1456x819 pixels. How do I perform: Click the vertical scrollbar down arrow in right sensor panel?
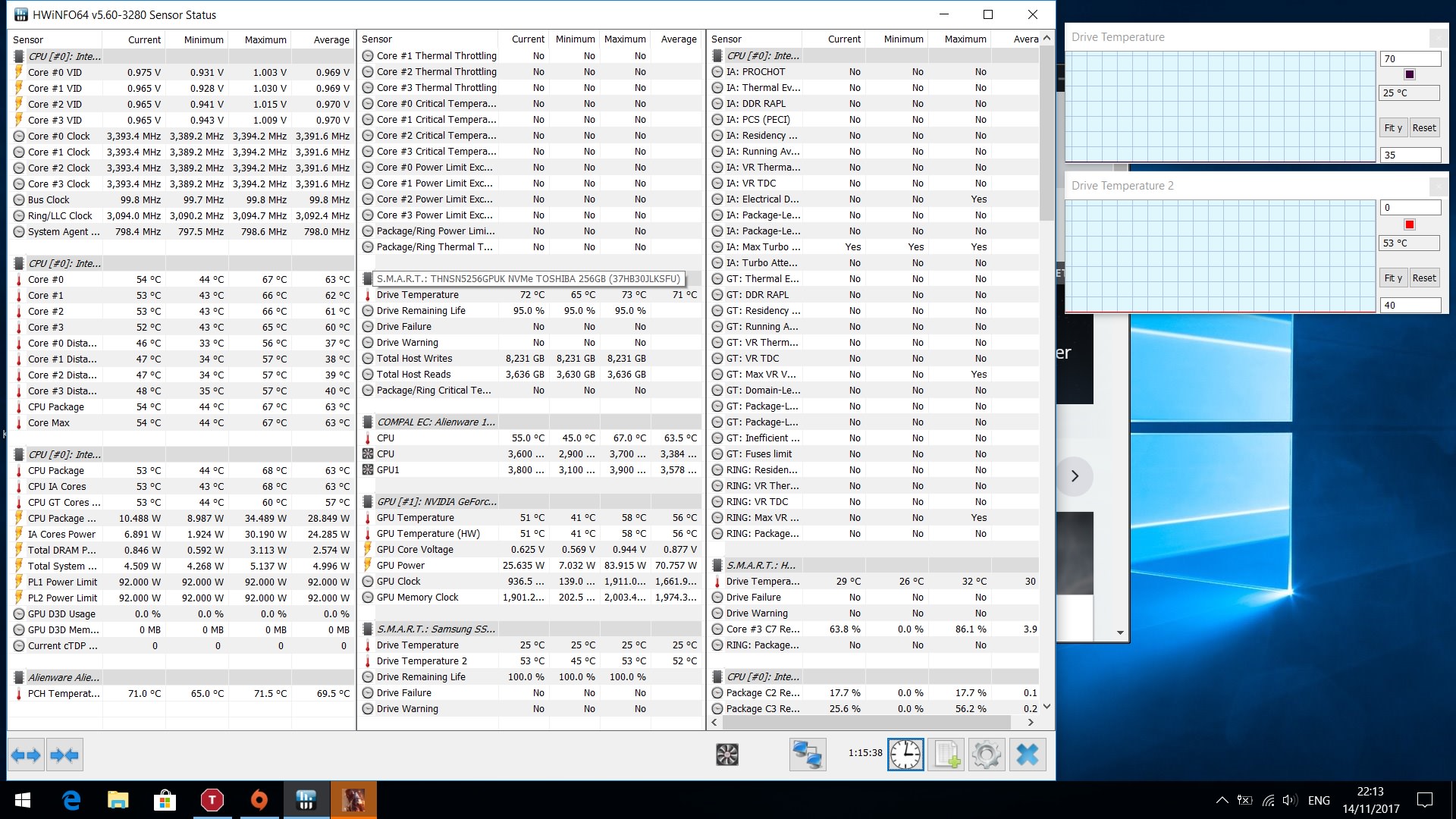point(1046,707)
